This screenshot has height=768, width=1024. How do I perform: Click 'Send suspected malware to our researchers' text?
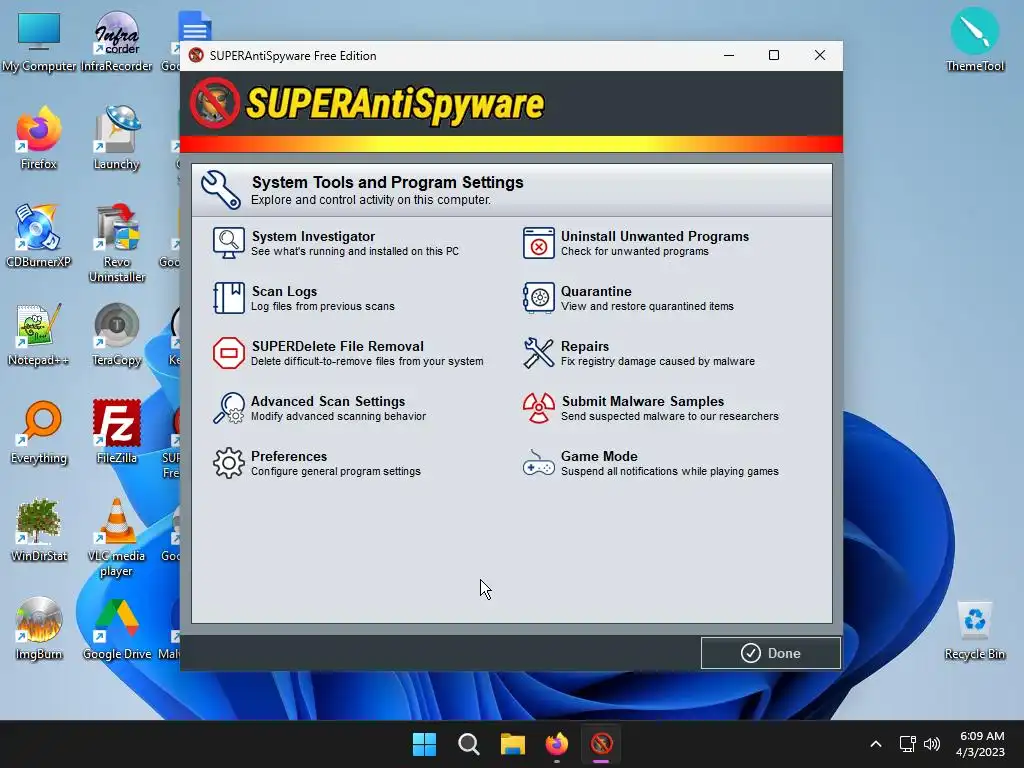(x=669, y=416)
